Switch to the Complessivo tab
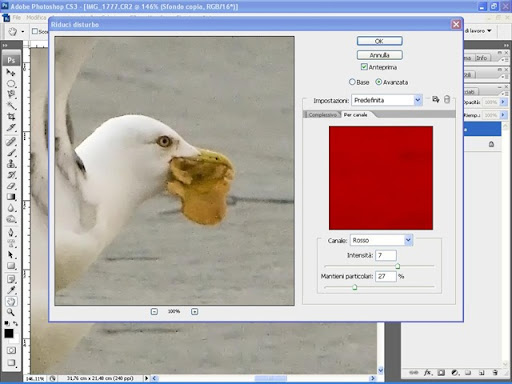Image resolution: width=512 pixels, height=384 pixels. [x=322, y=115]
